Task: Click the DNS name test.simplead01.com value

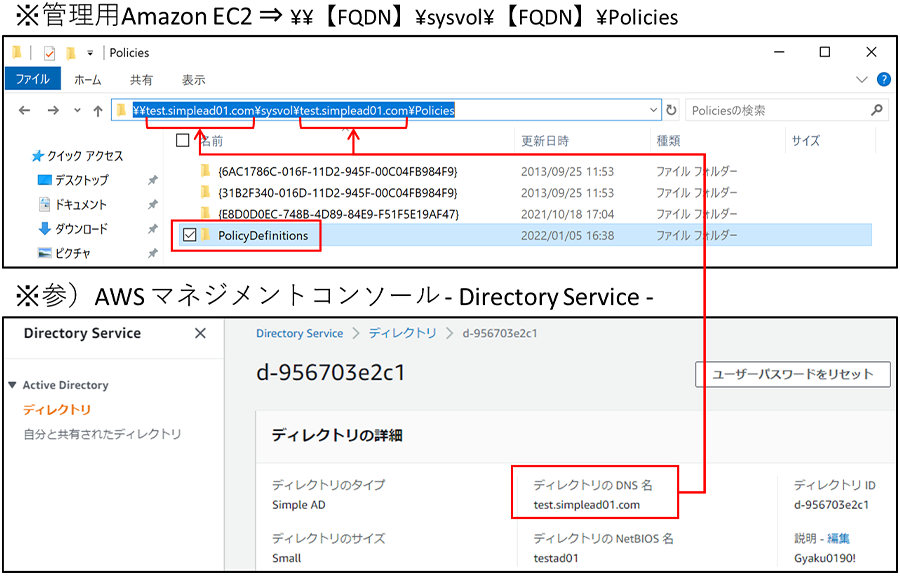Action: (x=587, y=505)
